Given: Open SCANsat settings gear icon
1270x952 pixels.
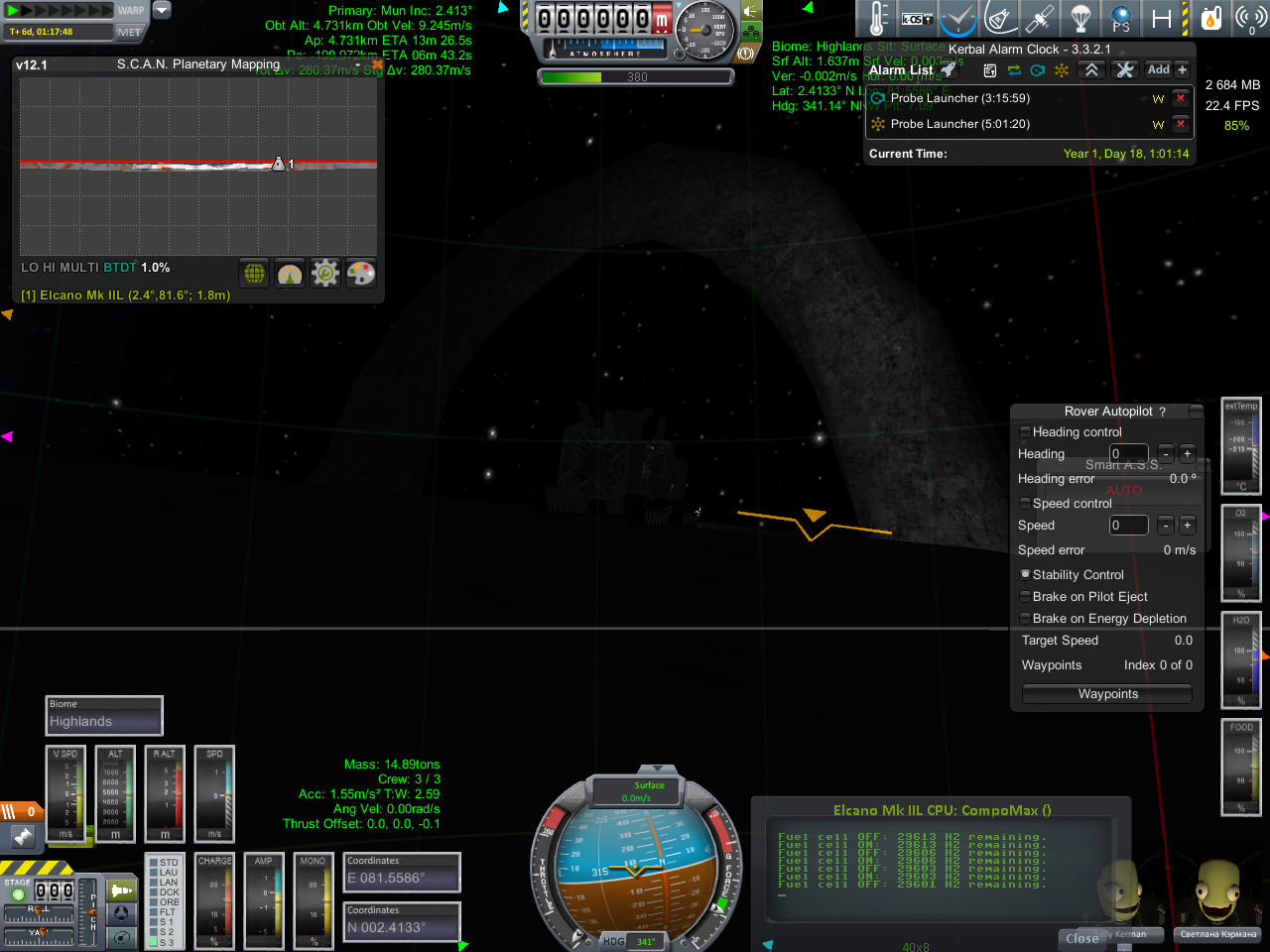Looking at the screenshot, I should [325, 273].
